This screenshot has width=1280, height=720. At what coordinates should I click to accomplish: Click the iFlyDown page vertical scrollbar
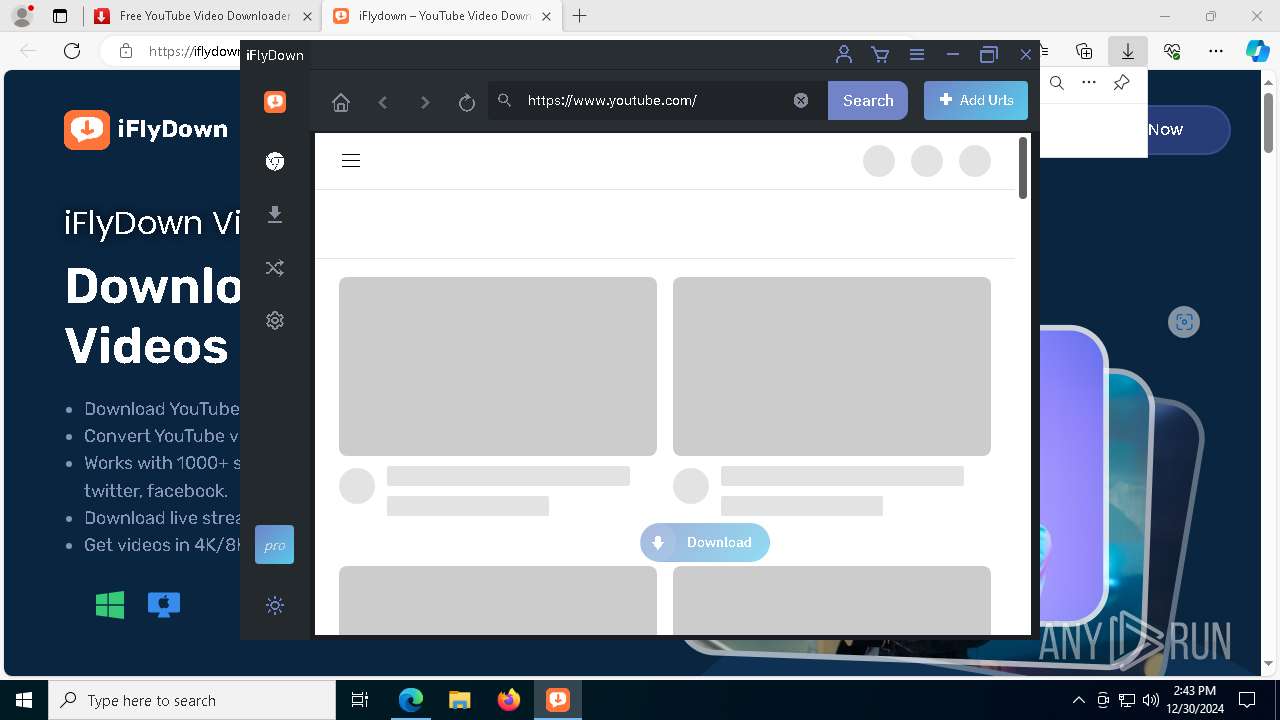[x=1023, y=168]
